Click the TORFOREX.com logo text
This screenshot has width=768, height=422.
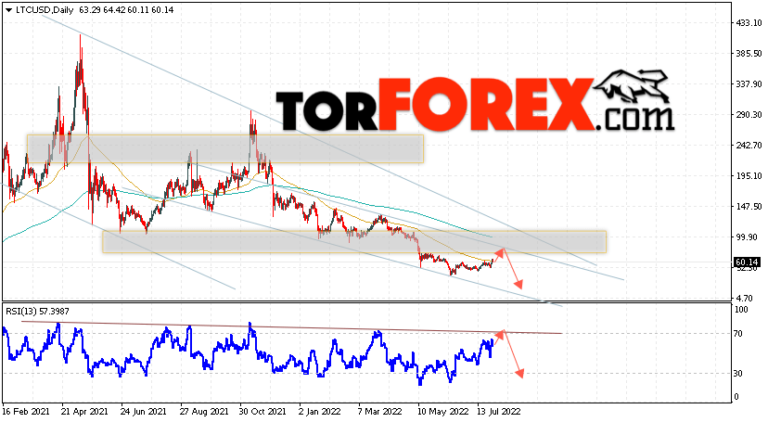pos(470,109)
